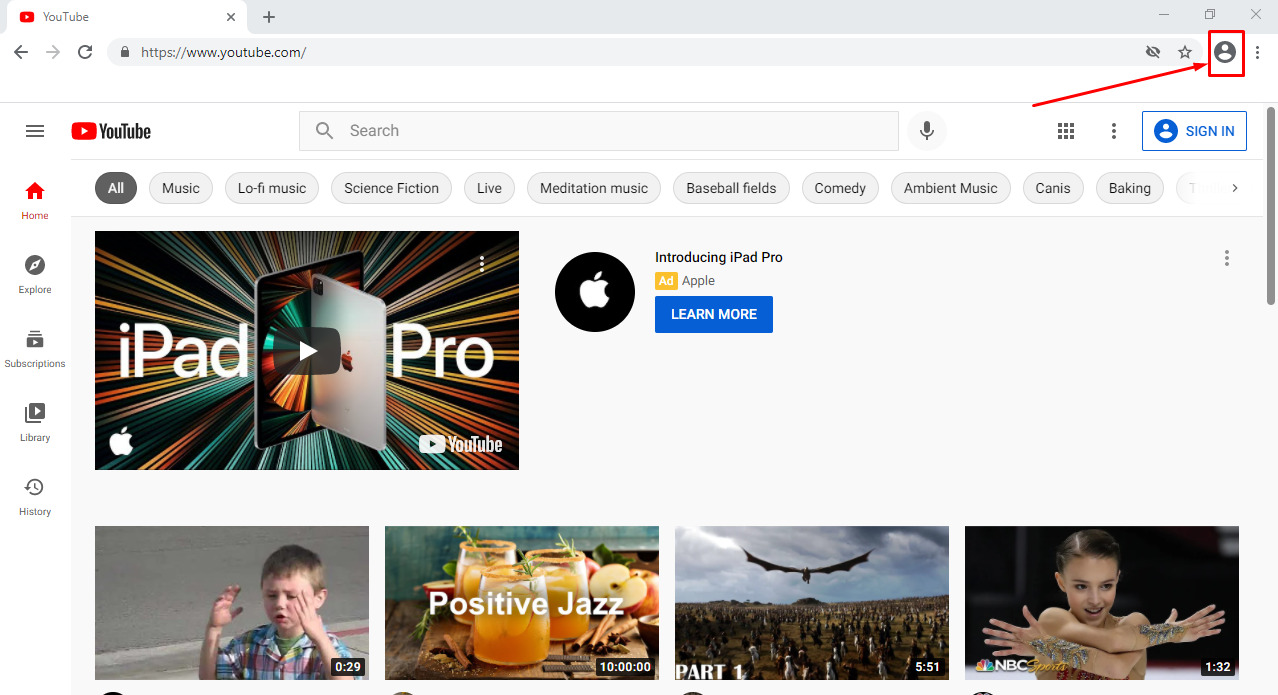This screenshot has height=695, width=1278.
Task: Open the dragon PART 1 video thumbnail
Action: [812, 603]
